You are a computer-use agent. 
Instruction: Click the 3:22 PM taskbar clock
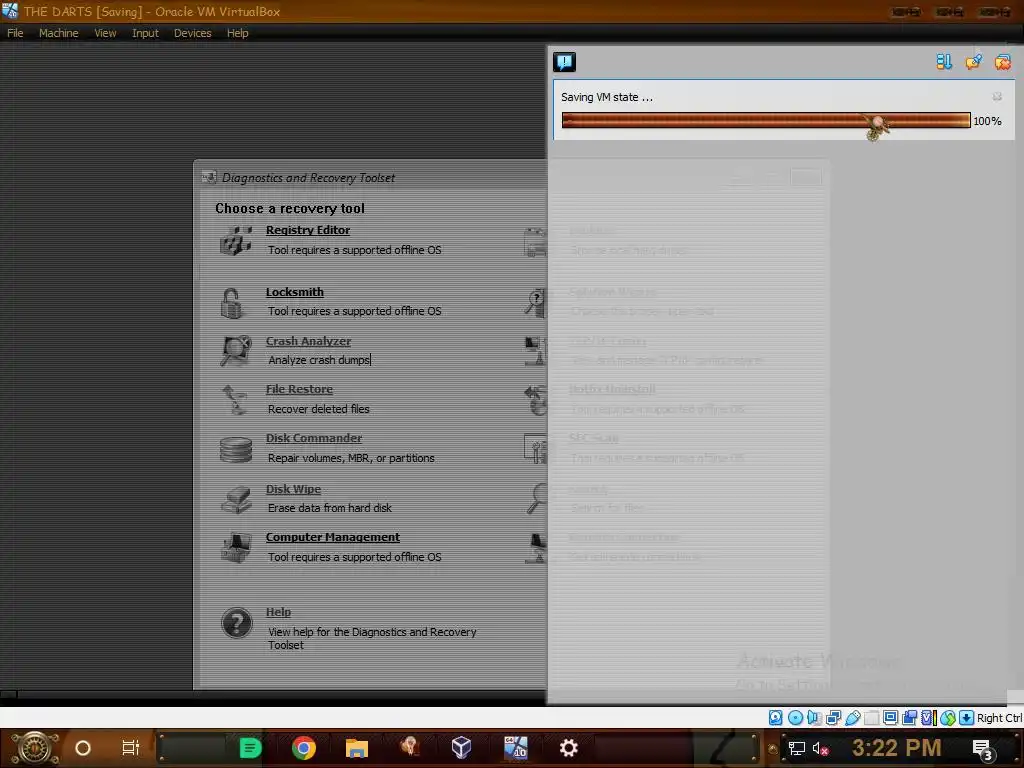896,747
